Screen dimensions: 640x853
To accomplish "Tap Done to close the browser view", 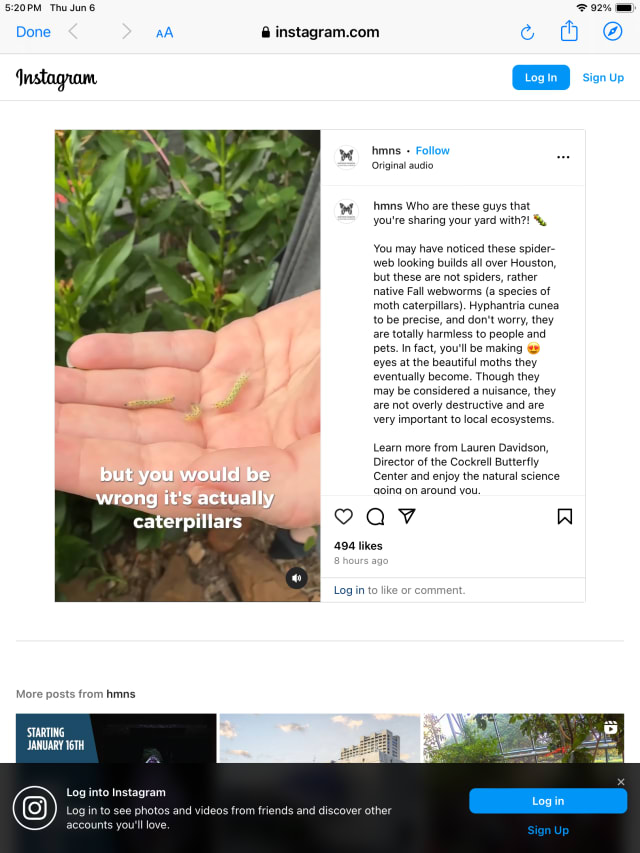I will [x=33, y=32].
